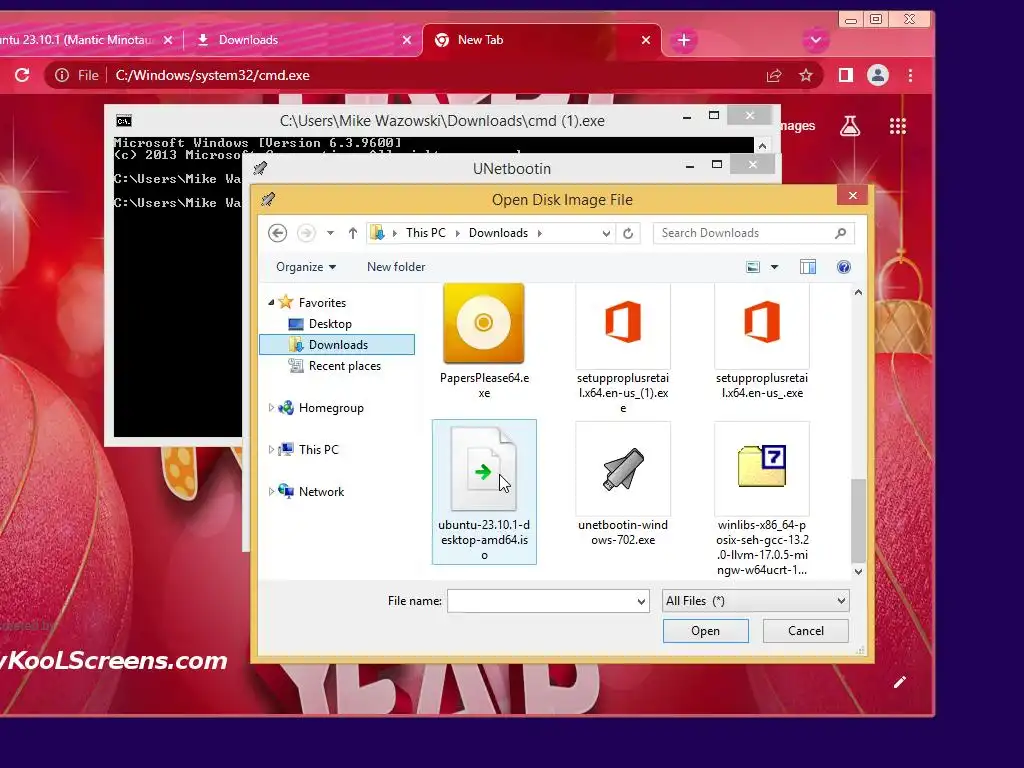
Task: Select Desktop in Favorites
Action: (x=330, y=324)
